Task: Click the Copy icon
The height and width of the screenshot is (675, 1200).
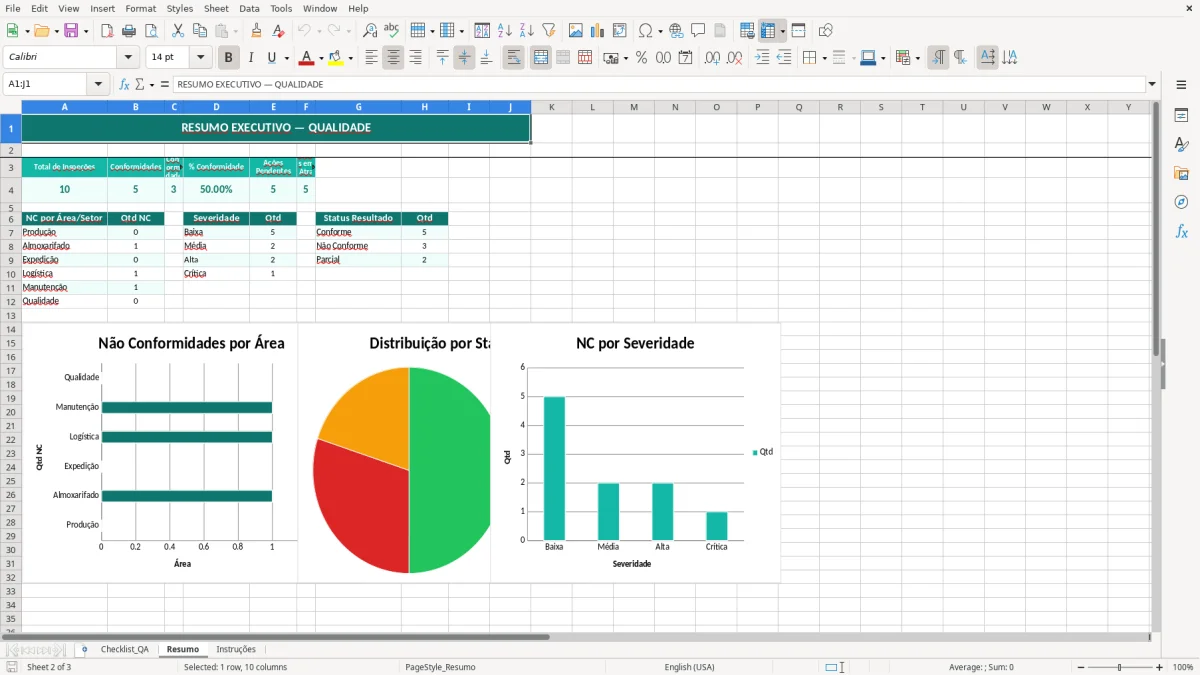Action: coord(200,31)
